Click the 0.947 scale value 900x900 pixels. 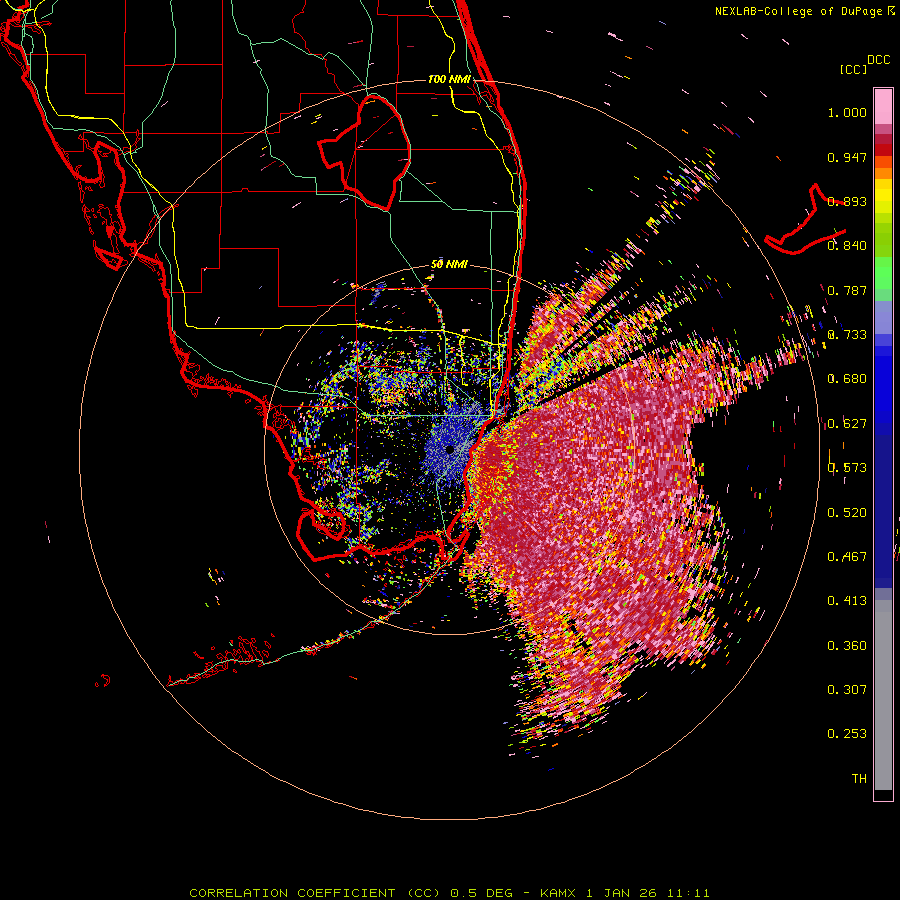point(847,157)
